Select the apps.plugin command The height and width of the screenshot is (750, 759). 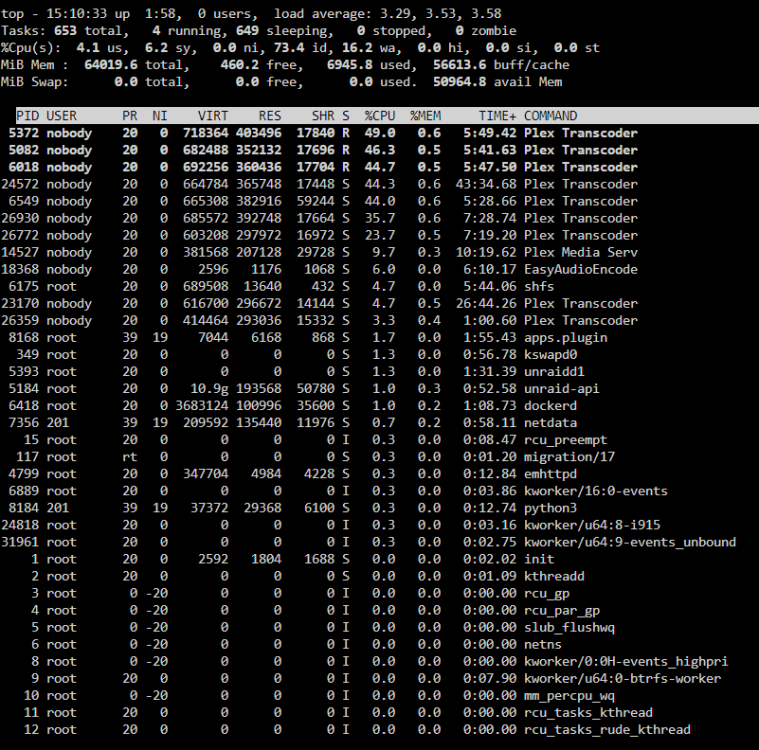pyautogui.click(x=565, y=337)
